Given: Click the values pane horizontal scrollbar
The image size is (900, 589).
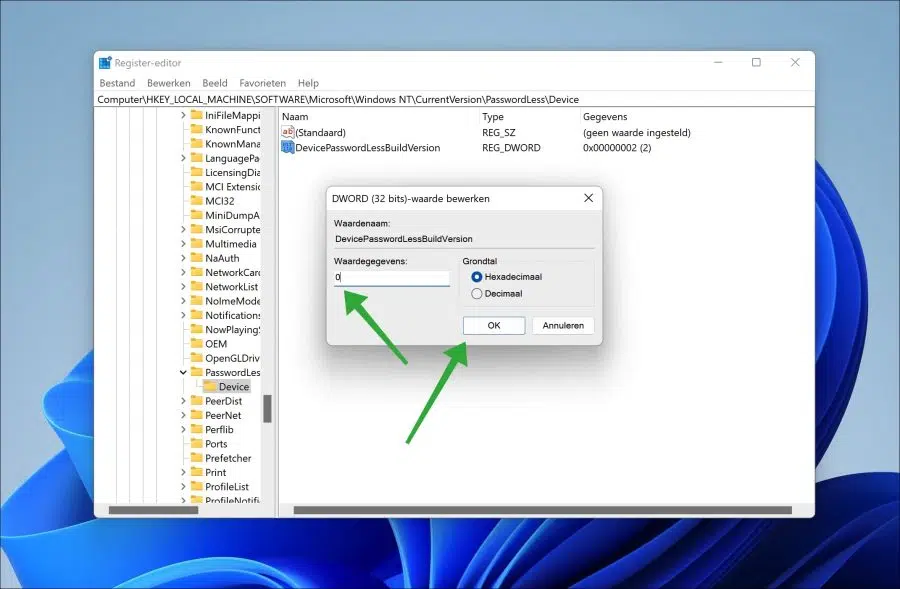Looking at the screenshot, I should 542,510.
